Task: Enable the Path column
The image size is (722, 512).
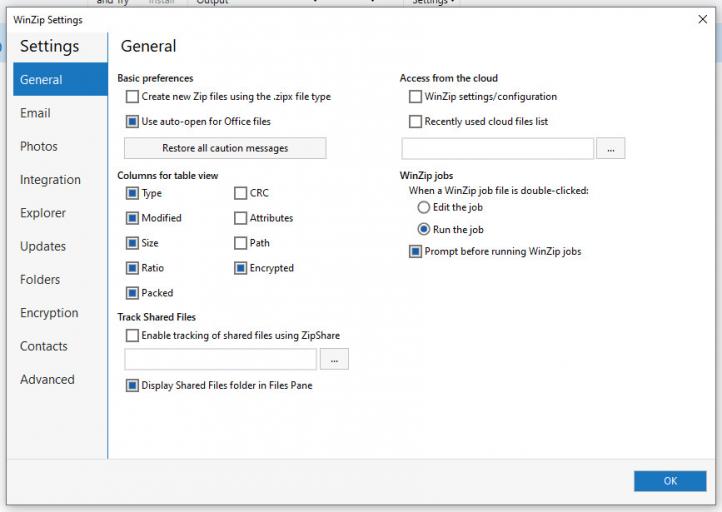Action: (x=240, y=243)
